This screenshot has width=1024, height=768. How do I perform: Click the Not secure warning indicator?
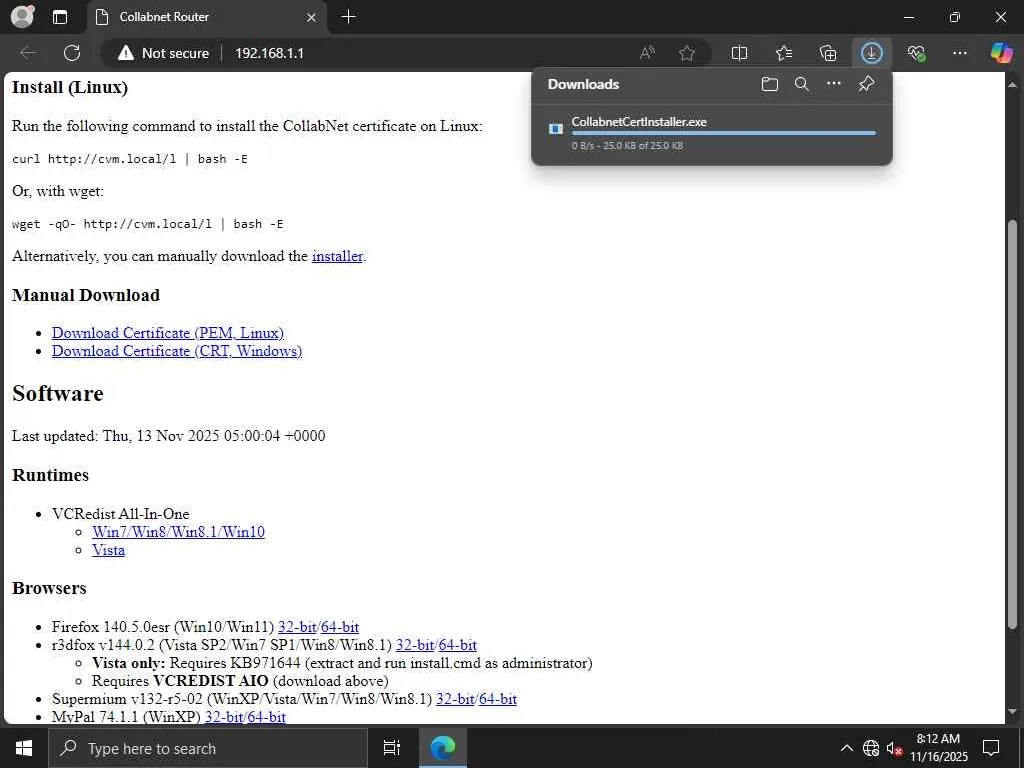pos(163,53)
